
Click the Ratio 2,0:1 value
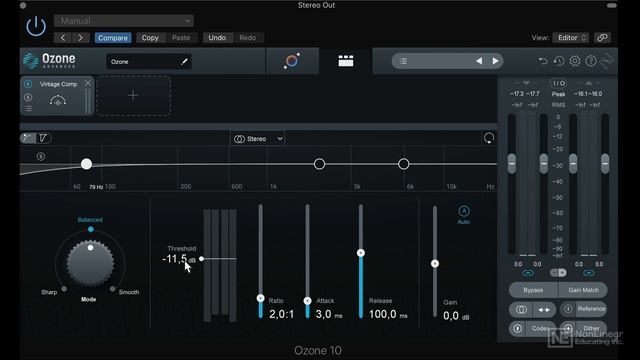pyautogui.click(x=282, y=314)
